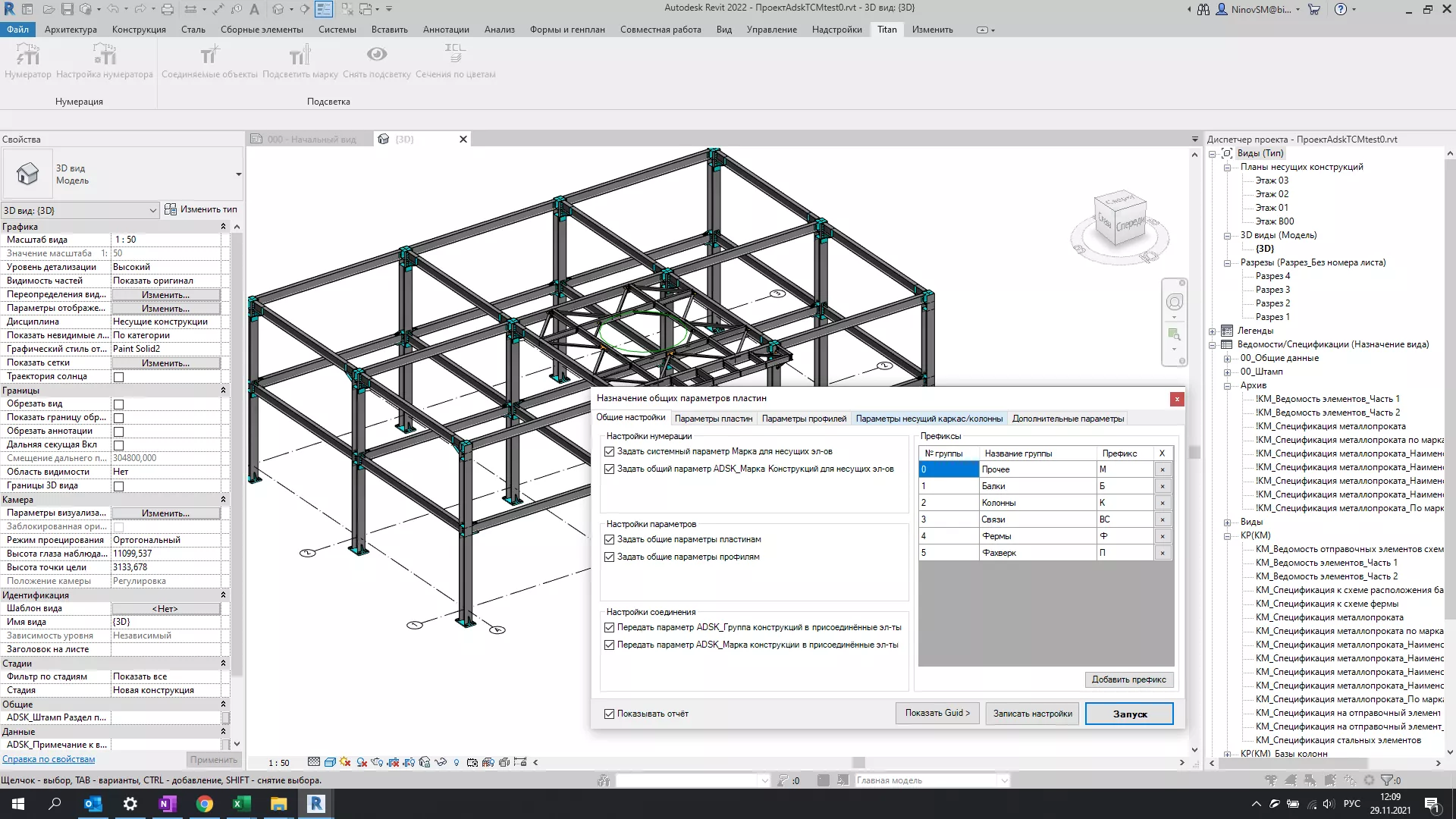Switch to the Параметры пластин tab
This screenshot has height=819, width=1456.
coord(713,418)
